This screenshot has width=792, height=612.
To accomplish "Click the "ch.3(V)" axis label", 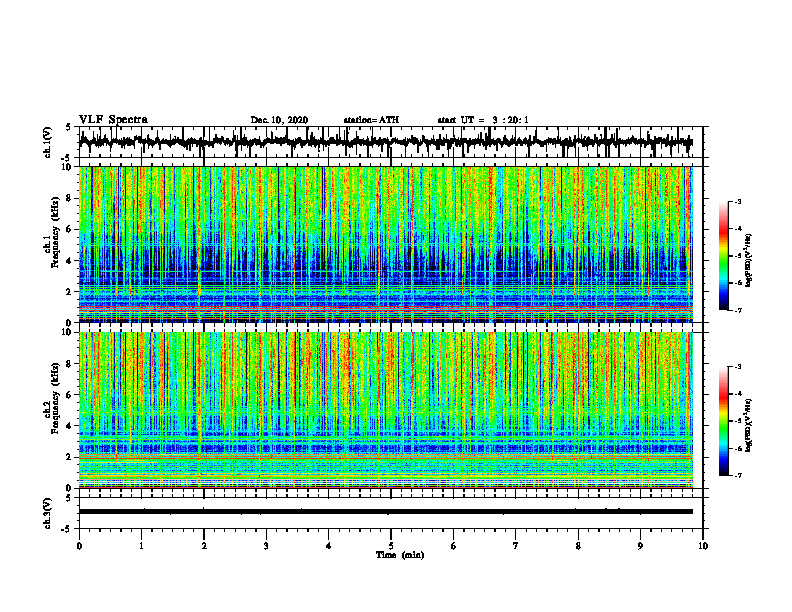I will click(48, 513).
